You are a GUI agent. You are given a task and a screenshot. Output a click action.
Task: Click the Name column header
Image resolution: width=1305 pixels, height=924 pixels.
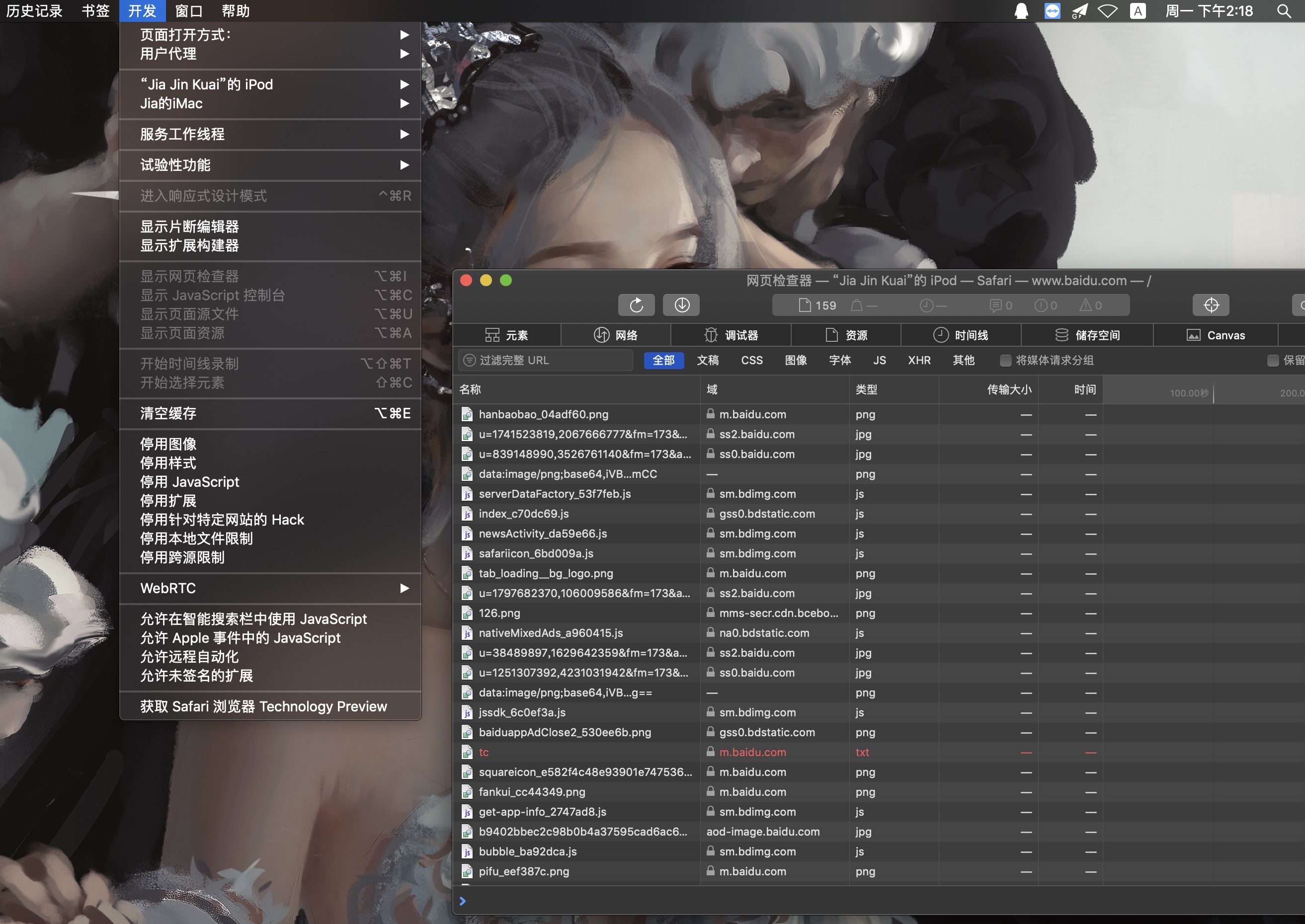(x=576, y=390)
